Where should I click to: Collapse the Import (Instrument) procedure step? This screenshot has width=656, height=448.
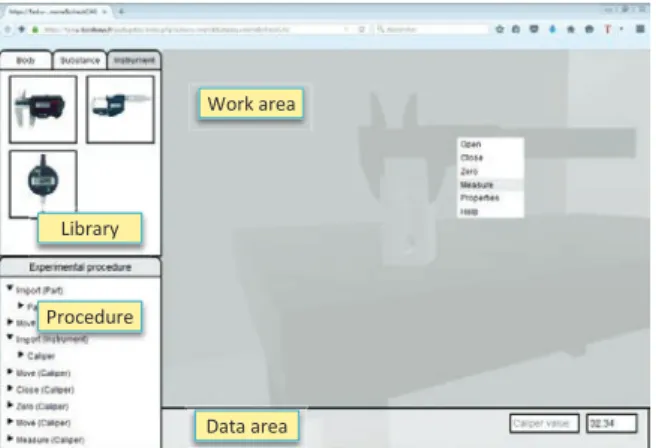pos(10,337)
